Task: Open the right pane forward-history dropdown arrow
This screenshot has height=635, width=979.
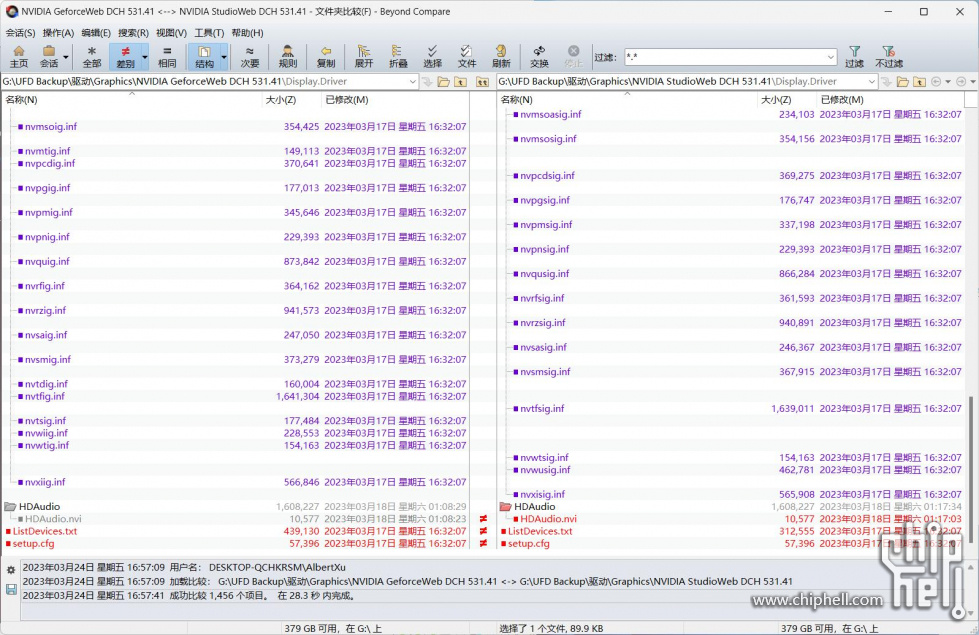Action: click(x=973, y=82)
